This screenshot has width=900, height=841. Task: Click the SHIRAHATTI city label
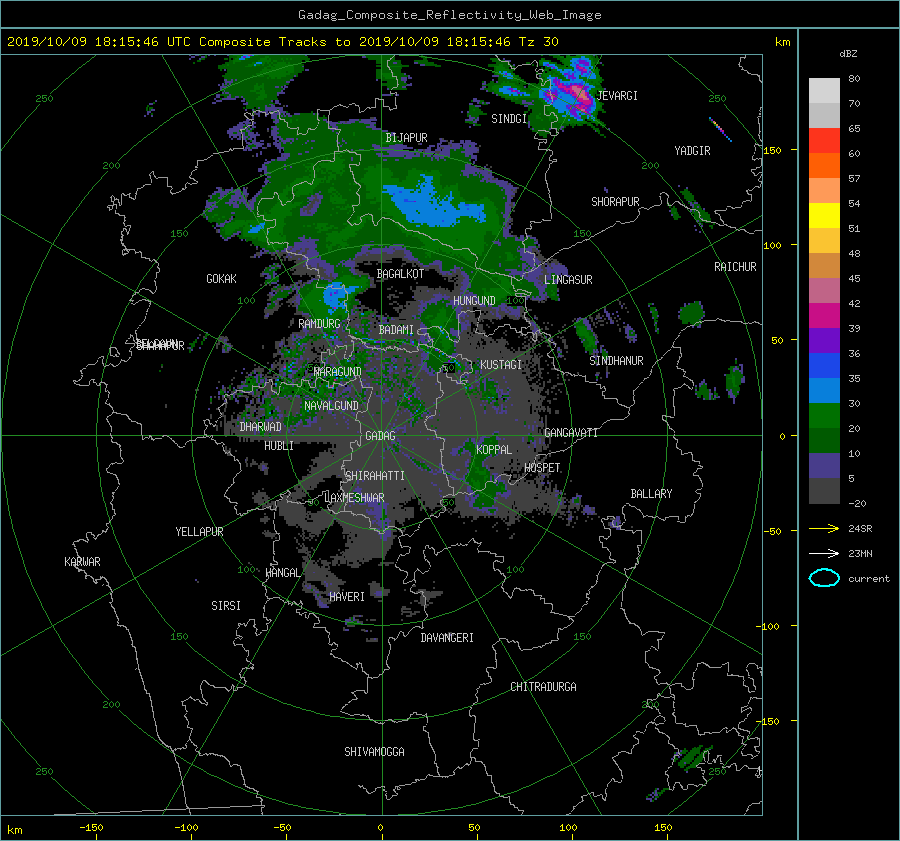pos(375,476)
